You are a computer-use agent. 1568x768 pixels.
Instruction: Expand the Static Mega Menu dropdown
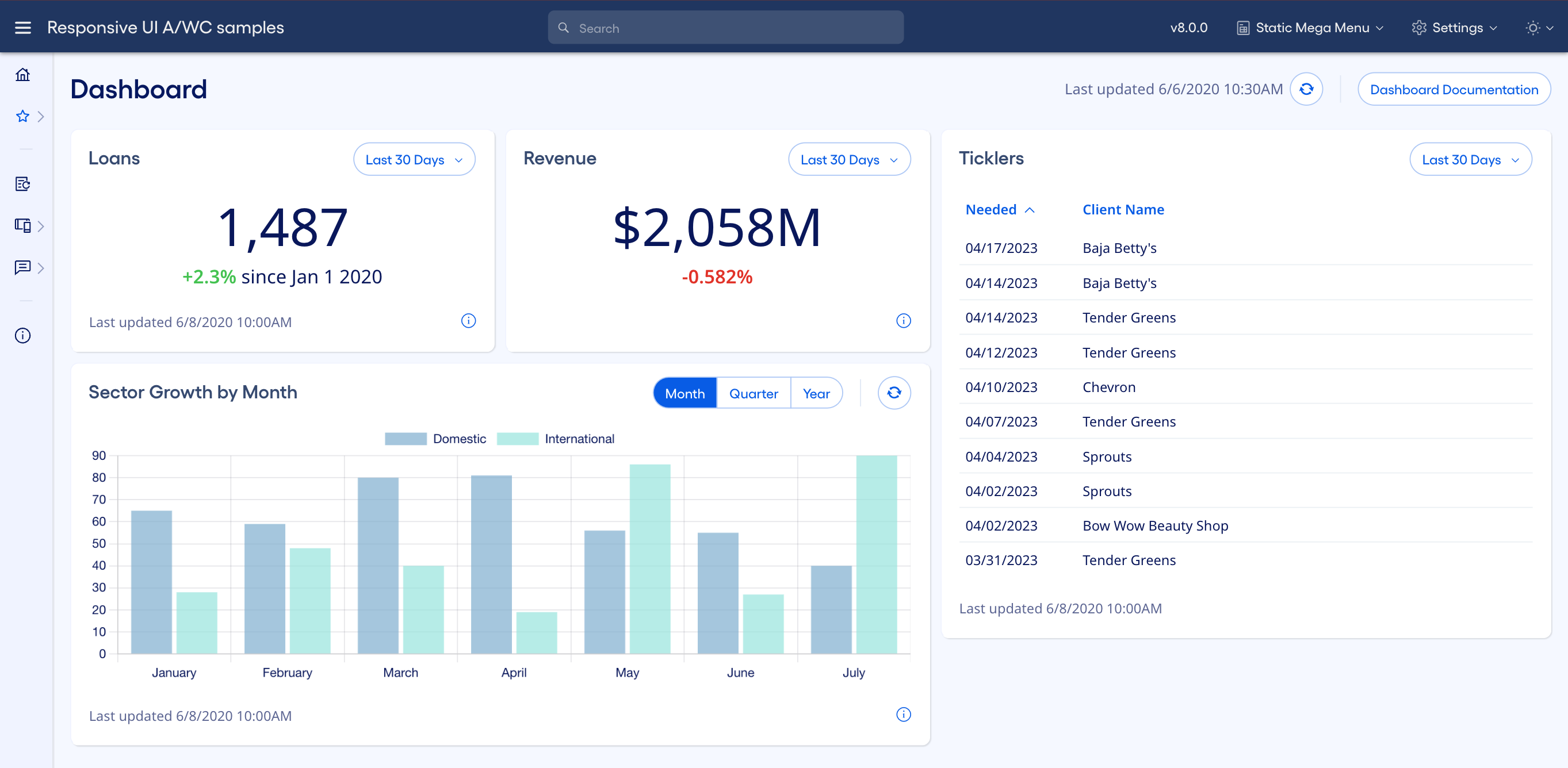pos(1310,28)
